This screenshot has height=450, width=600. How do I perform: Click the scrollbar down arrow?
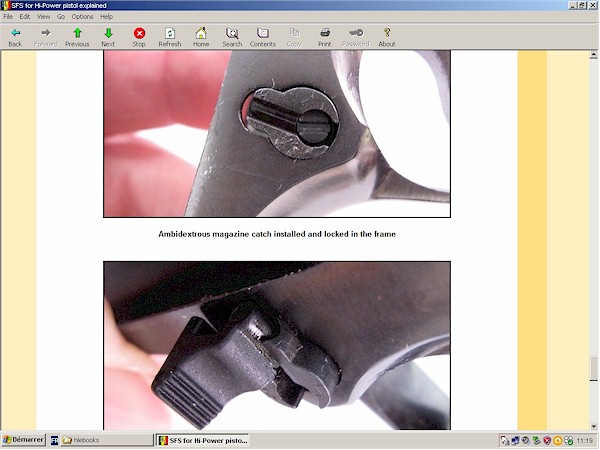(593, 426)
